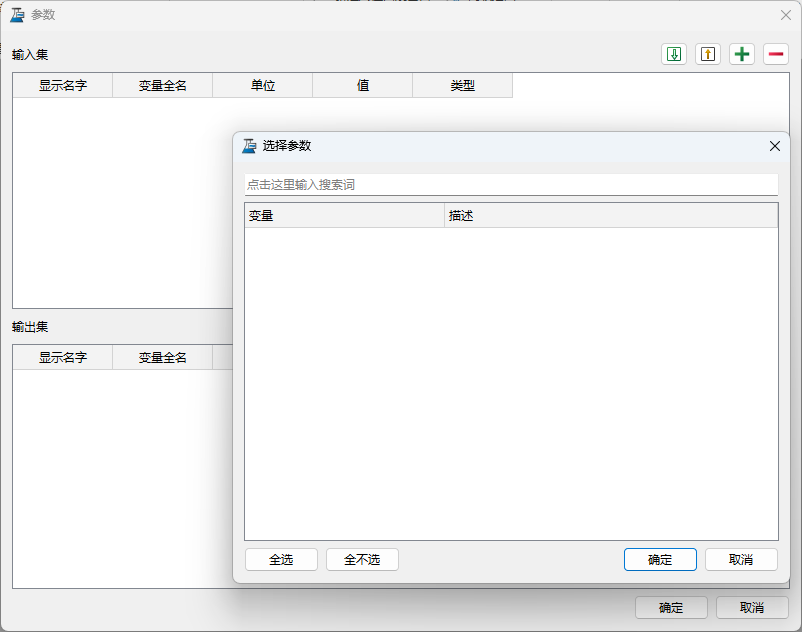Click 变量全名 header in 输入集 table
802x632 pixels.
(x=163, y=85)
